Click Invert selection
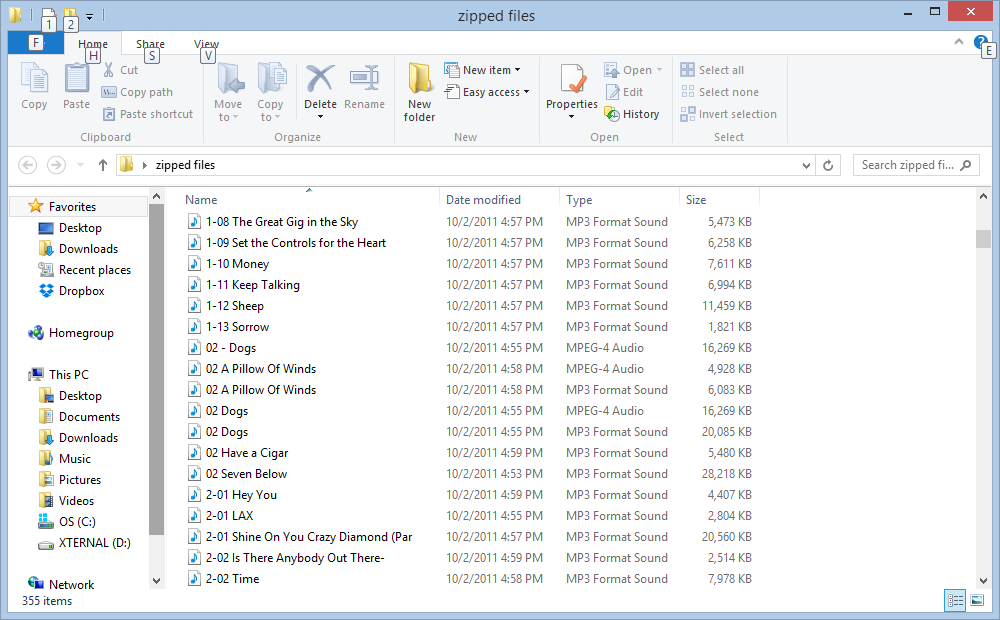 [730, 114]
